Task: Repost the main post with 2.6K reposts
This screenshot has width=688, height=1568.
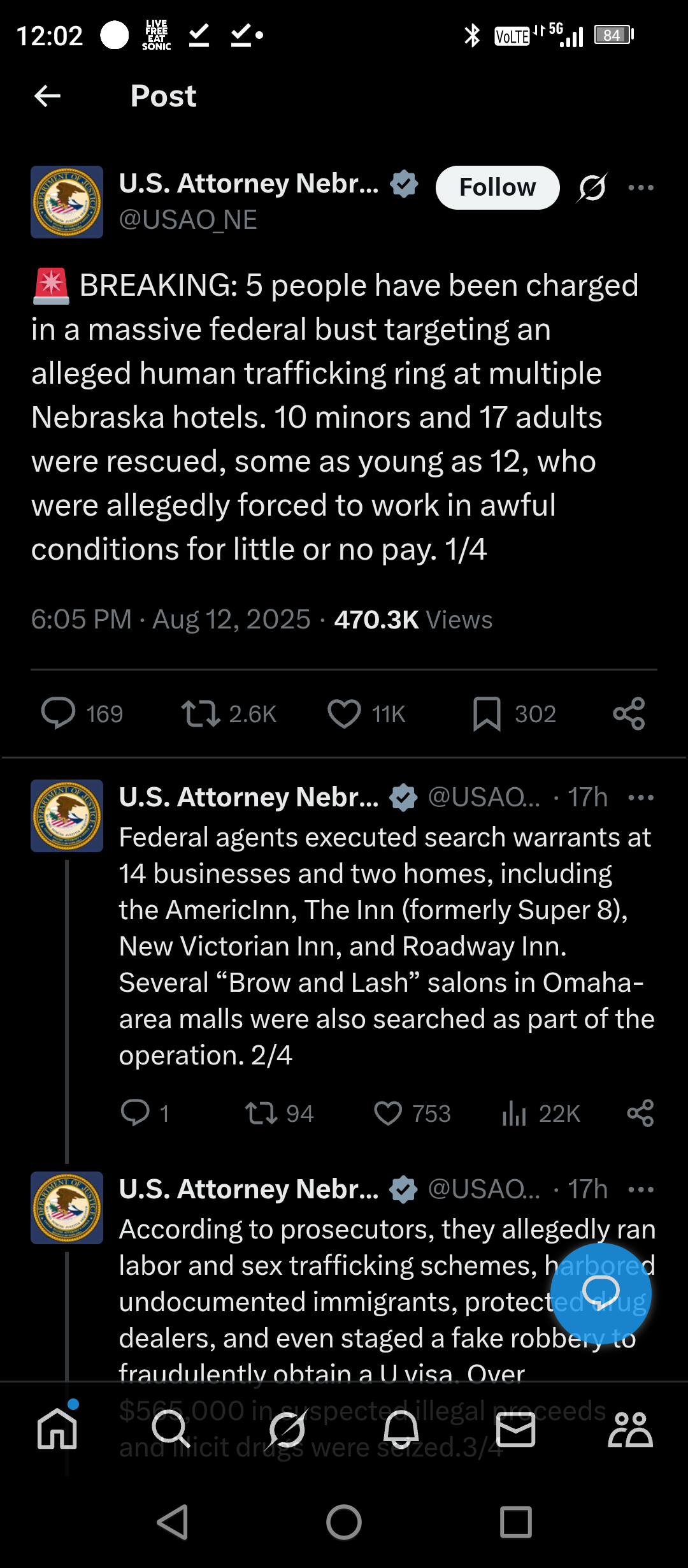Action: pyautogui.click(x=201, y=713)
